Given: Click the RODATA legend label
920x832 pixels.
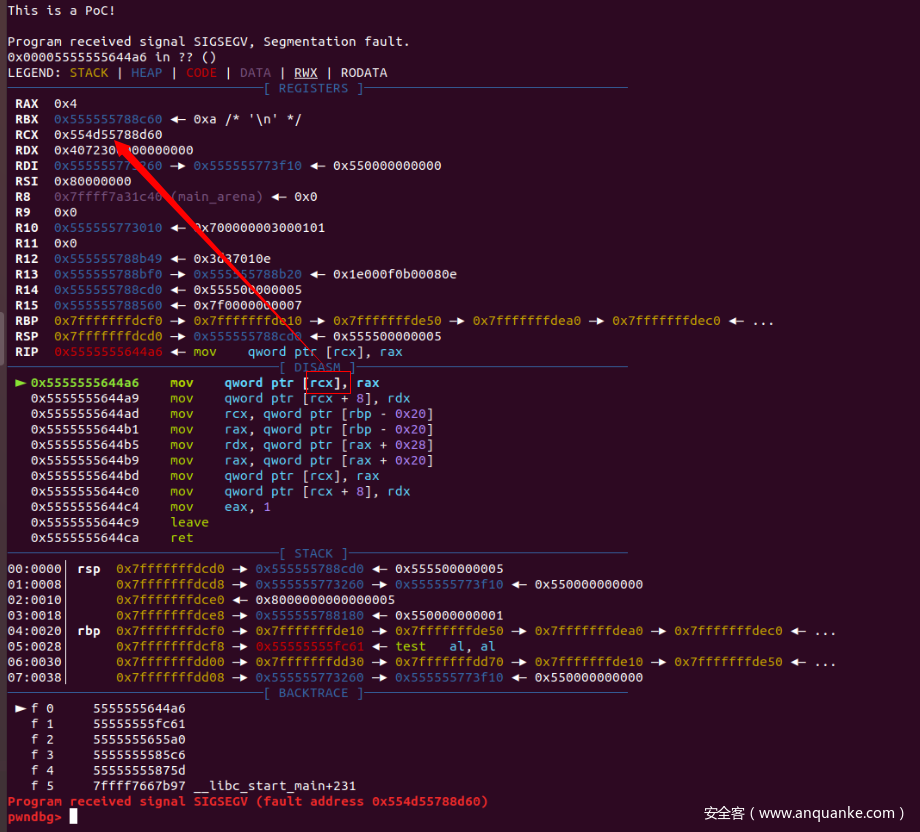Looking at the screenshot, I should pos(364,73).
